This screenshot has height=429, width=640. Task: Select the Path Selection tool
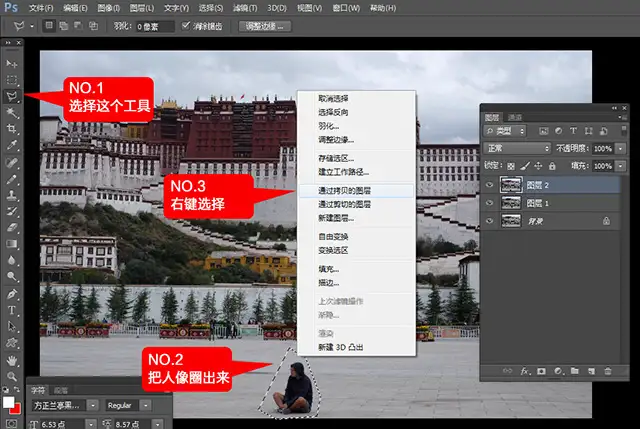coord(11,327)
